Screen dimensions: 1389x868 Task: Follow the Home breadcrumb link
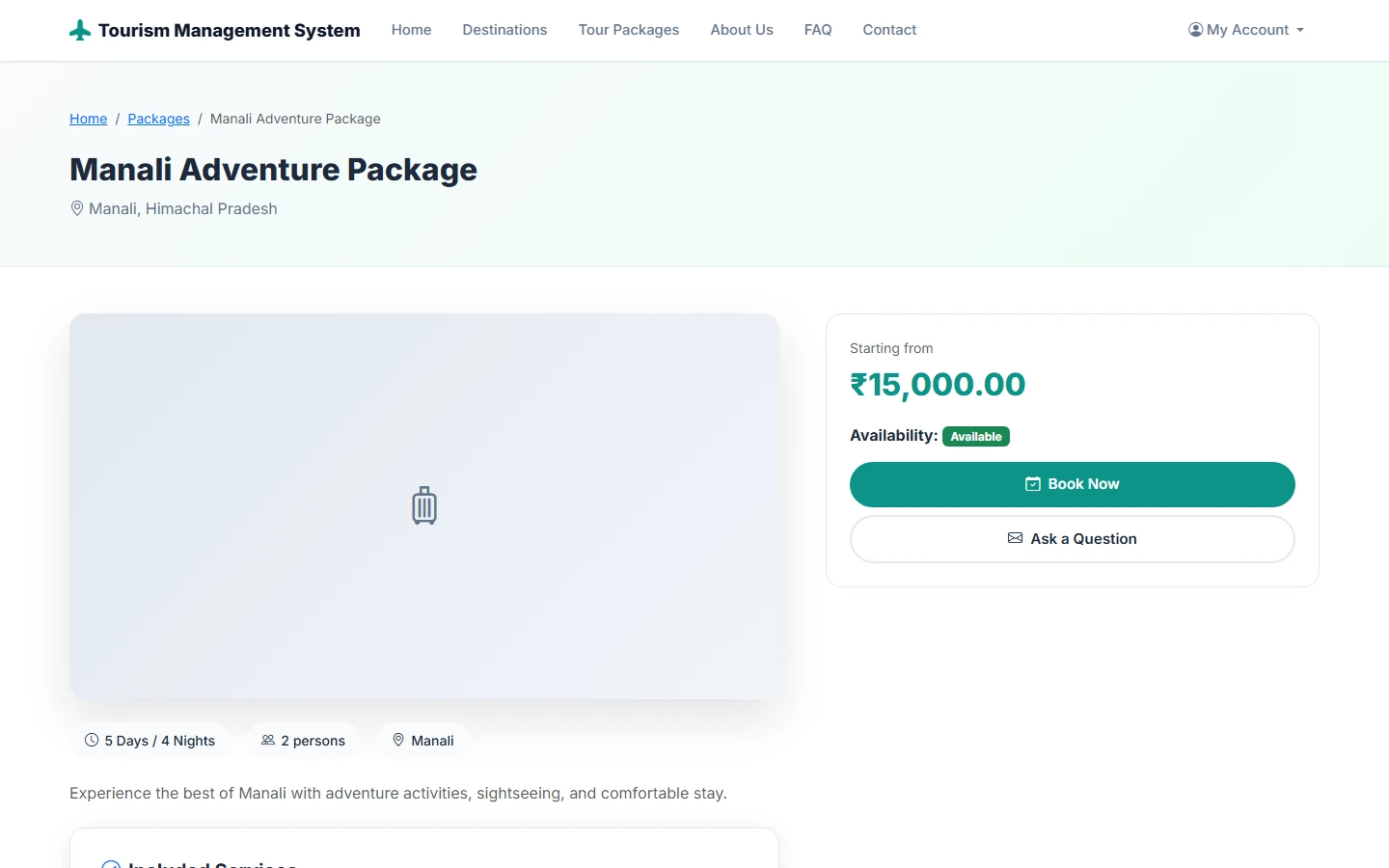[x=89, y=119]
